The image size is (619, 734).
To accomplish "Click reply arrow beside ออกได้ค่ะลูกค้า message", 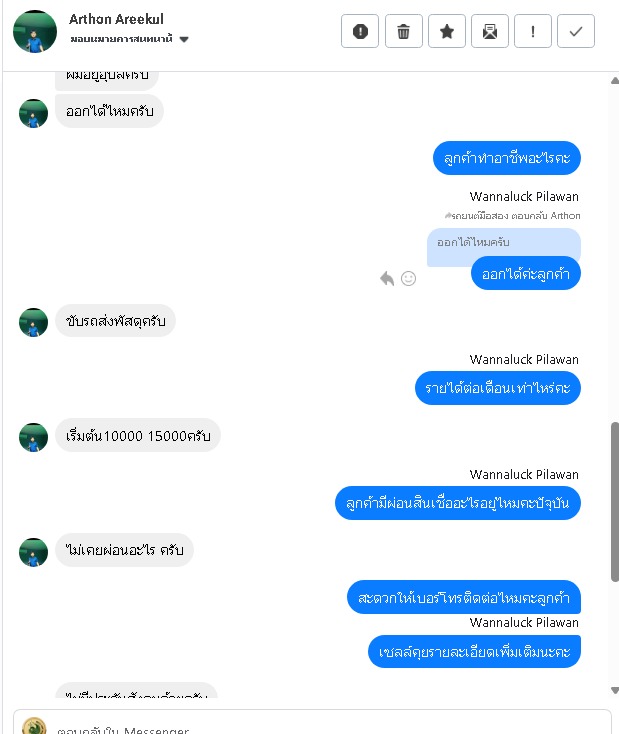I will pos(387,279).
